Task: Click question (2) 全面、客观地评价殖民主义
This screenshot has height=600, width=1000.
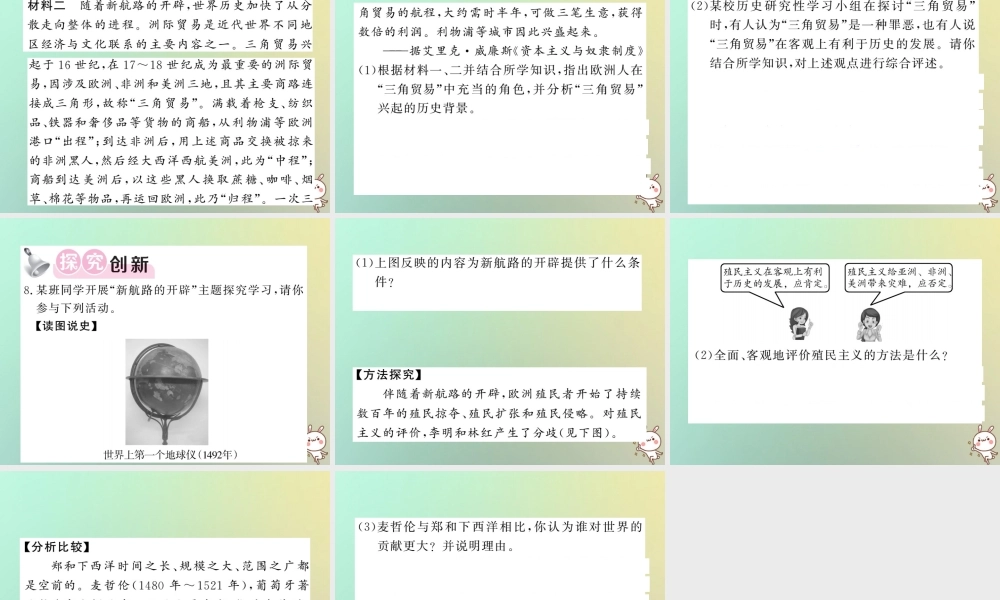Action: 821,355
